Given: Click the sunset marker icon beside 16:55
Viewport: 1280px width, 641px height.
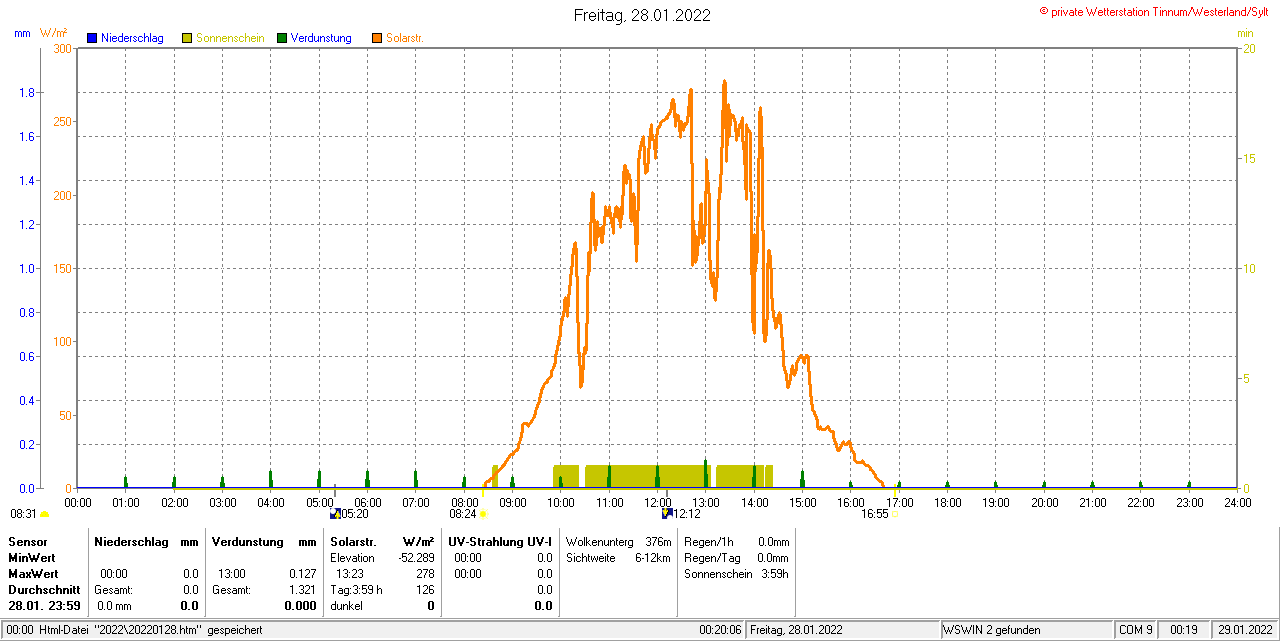Looking at the screenshot, I should (x=894, y=515).
